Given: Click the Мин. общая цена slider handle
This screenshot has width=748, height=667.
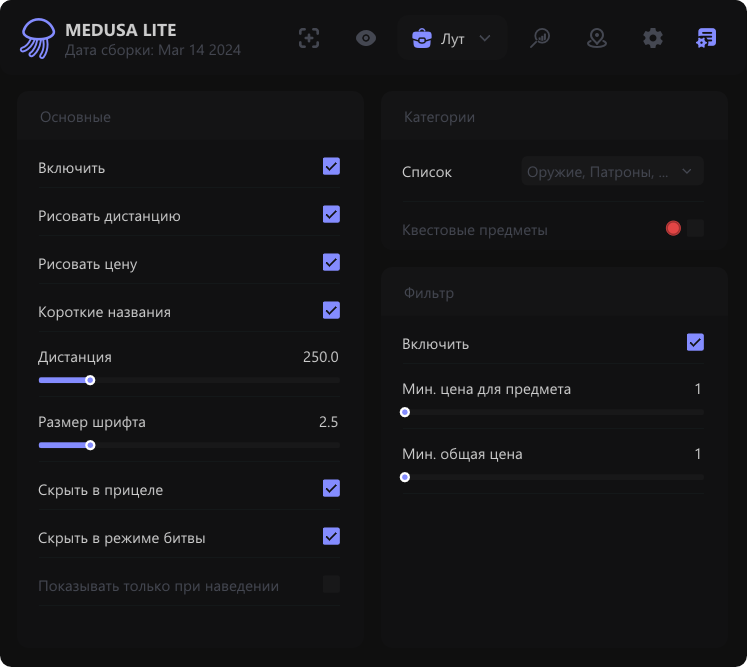Looking at the screenshot, I should (x=405, y=477).
